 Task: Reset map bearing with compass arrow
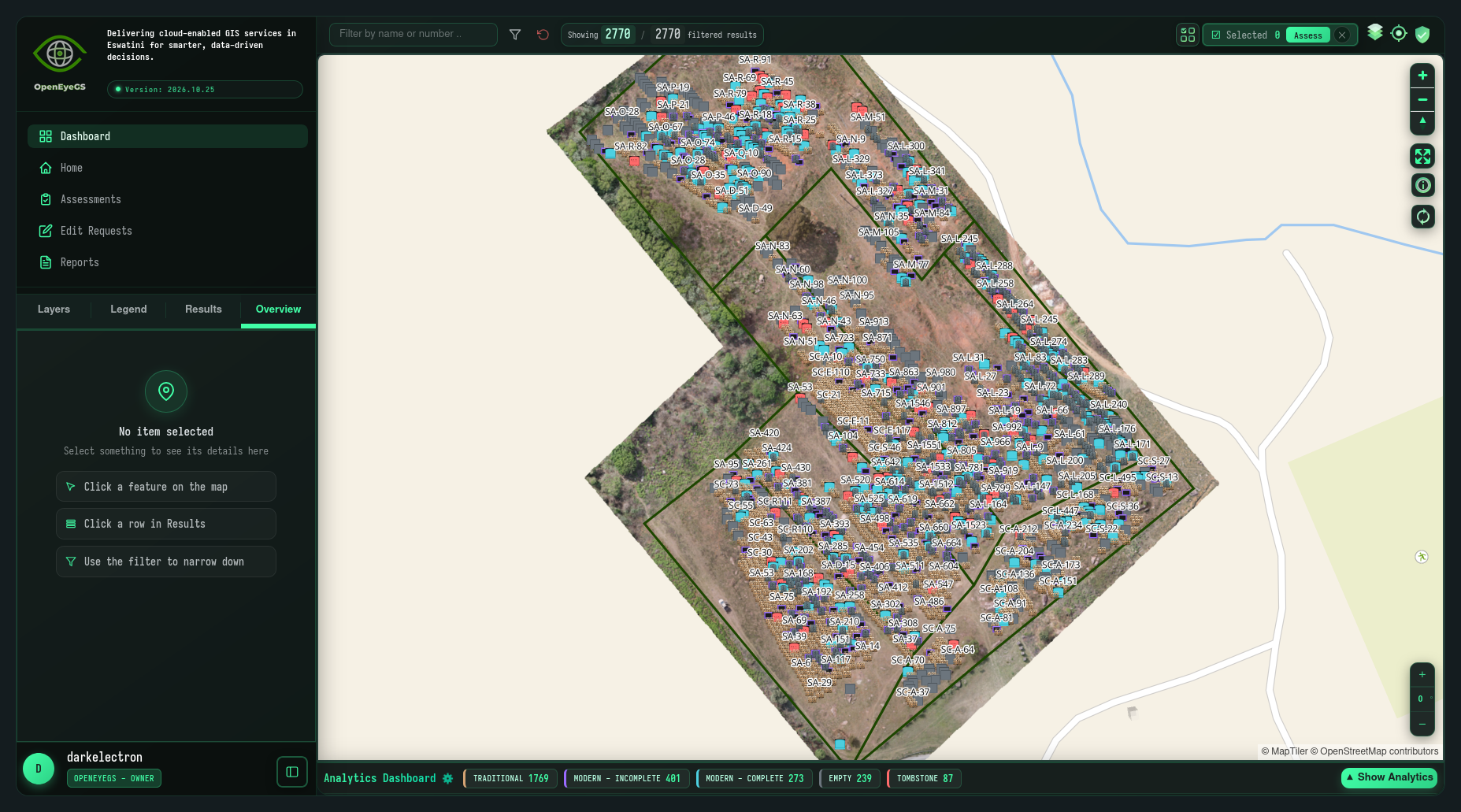(x=1422, y=122)
